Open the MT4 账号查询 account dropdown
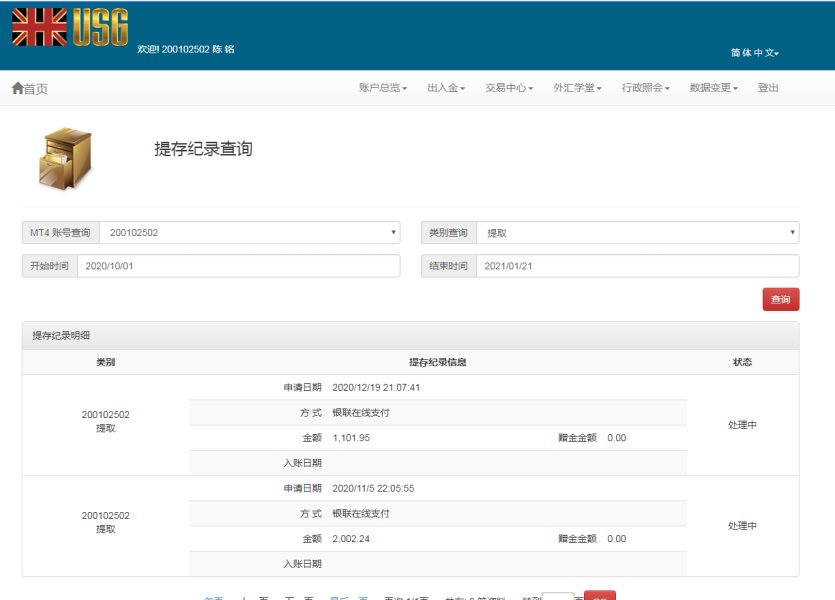This screenshot has height=600, width=835. pyautogui.click(x=249, y=233)
